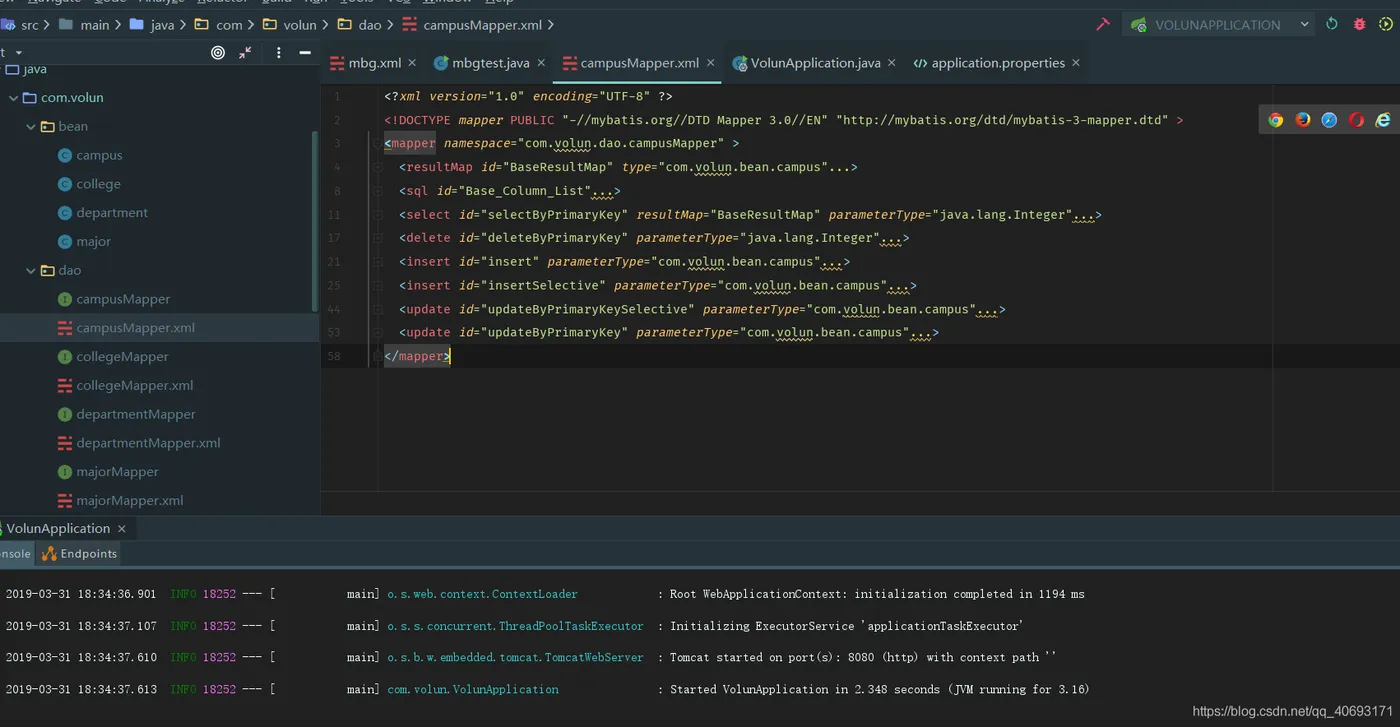Image resolution: width=1400 pixels, height=727 pixels.
Task: Expand the folded deleteByPrimaryKey block
Action: click(377, 238)
